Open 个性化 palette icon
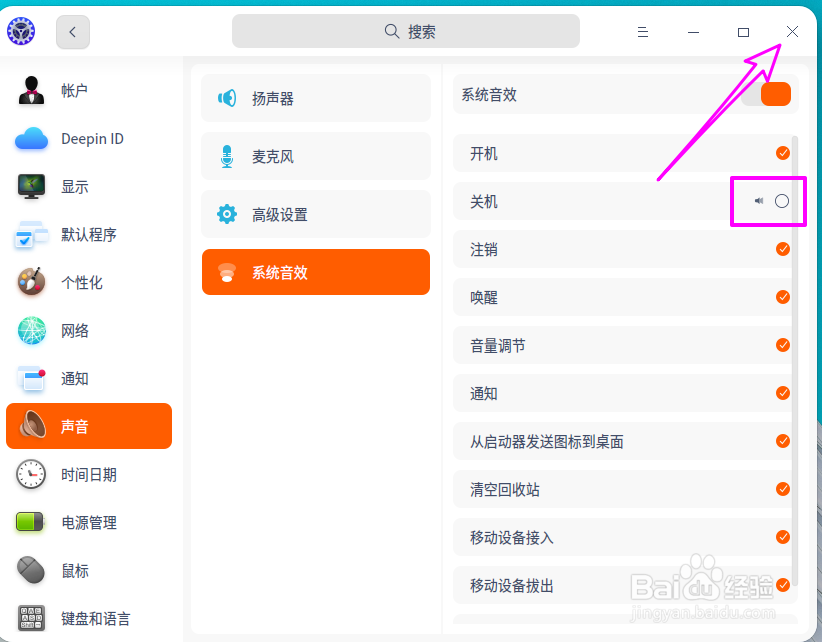The image size is (822, 642). 31,282
